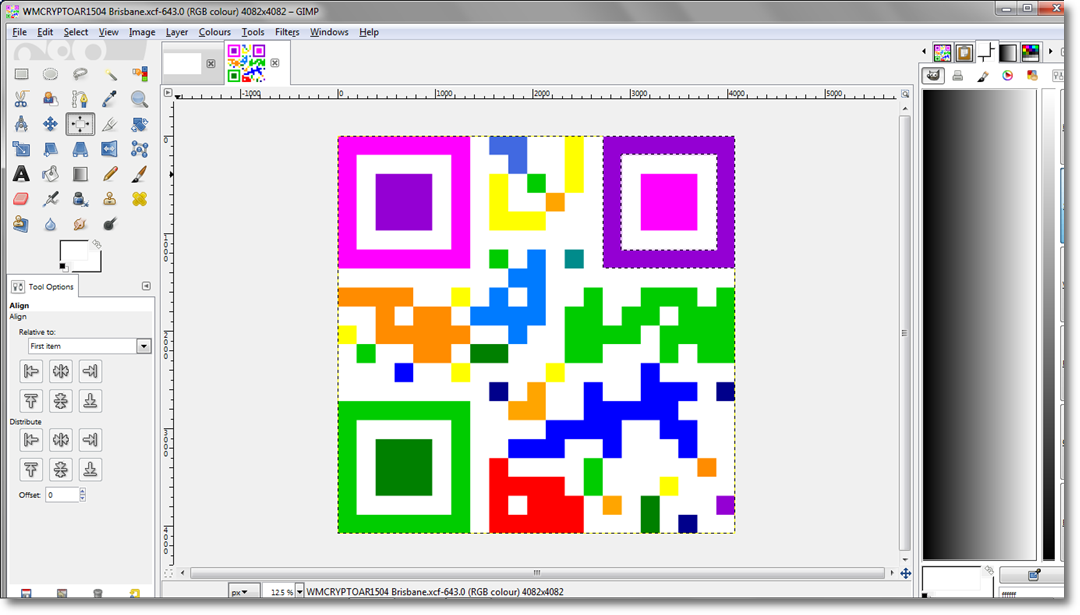Select the Paintbrush tool
This screenshot has height=615, width=1080.
click(139, 174)
